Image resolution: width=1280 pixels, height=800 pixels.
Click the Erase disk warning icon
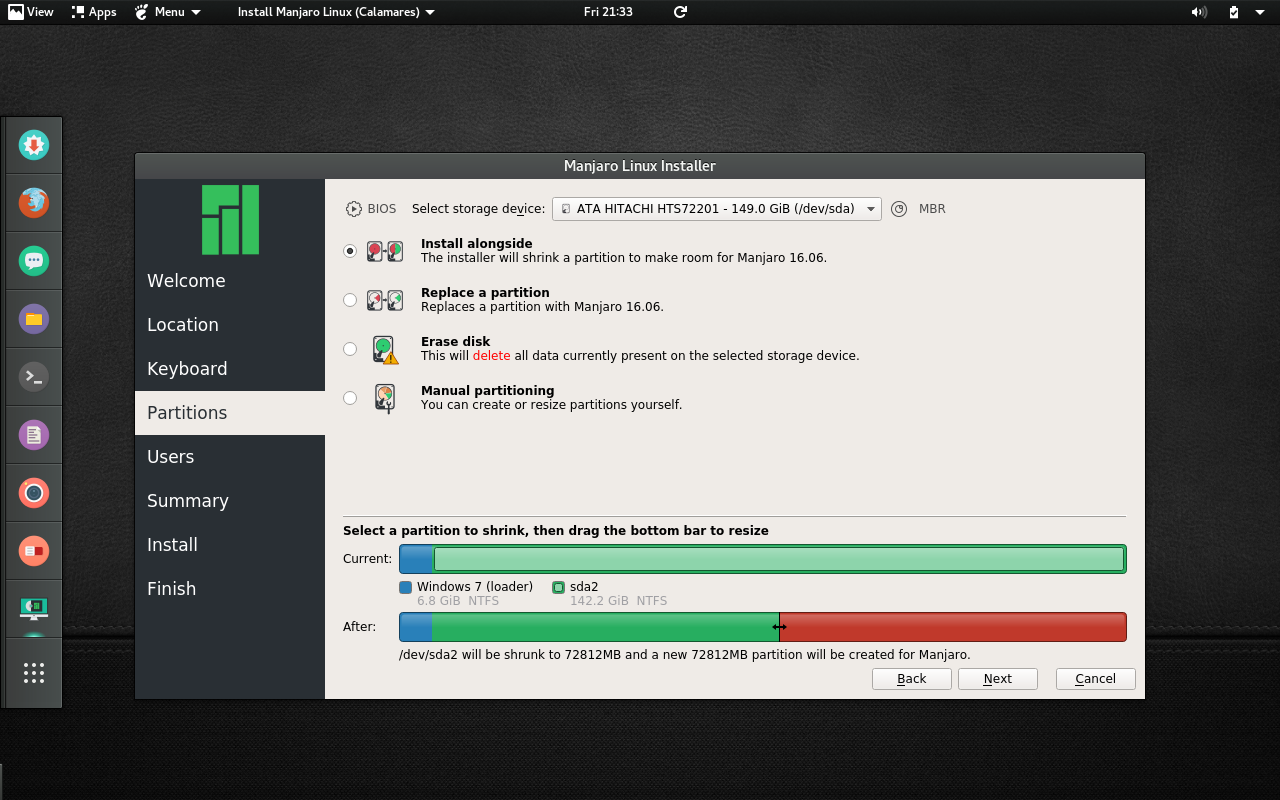click(x=385, y=349)
